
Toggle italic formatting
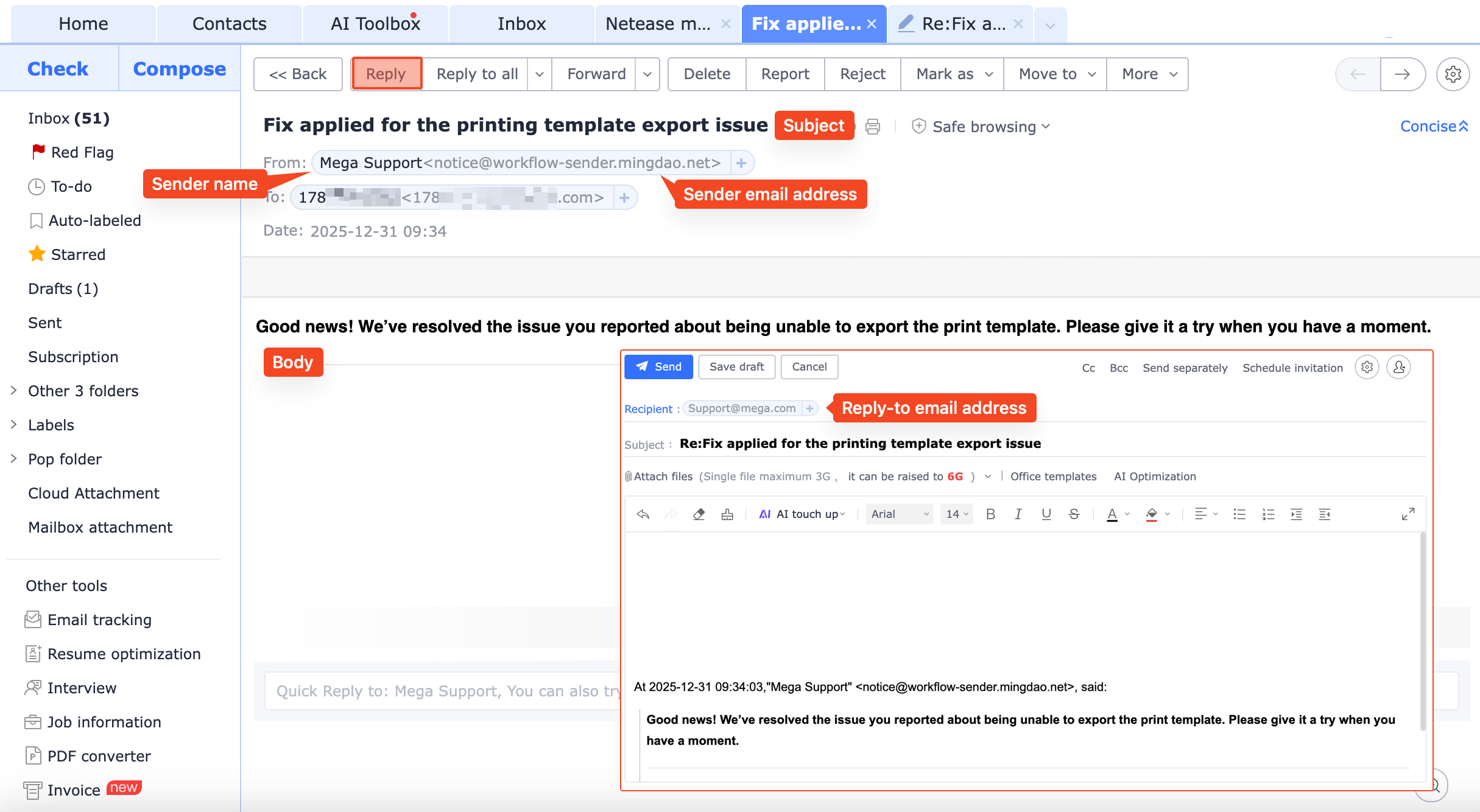(x=1018, y=514)
